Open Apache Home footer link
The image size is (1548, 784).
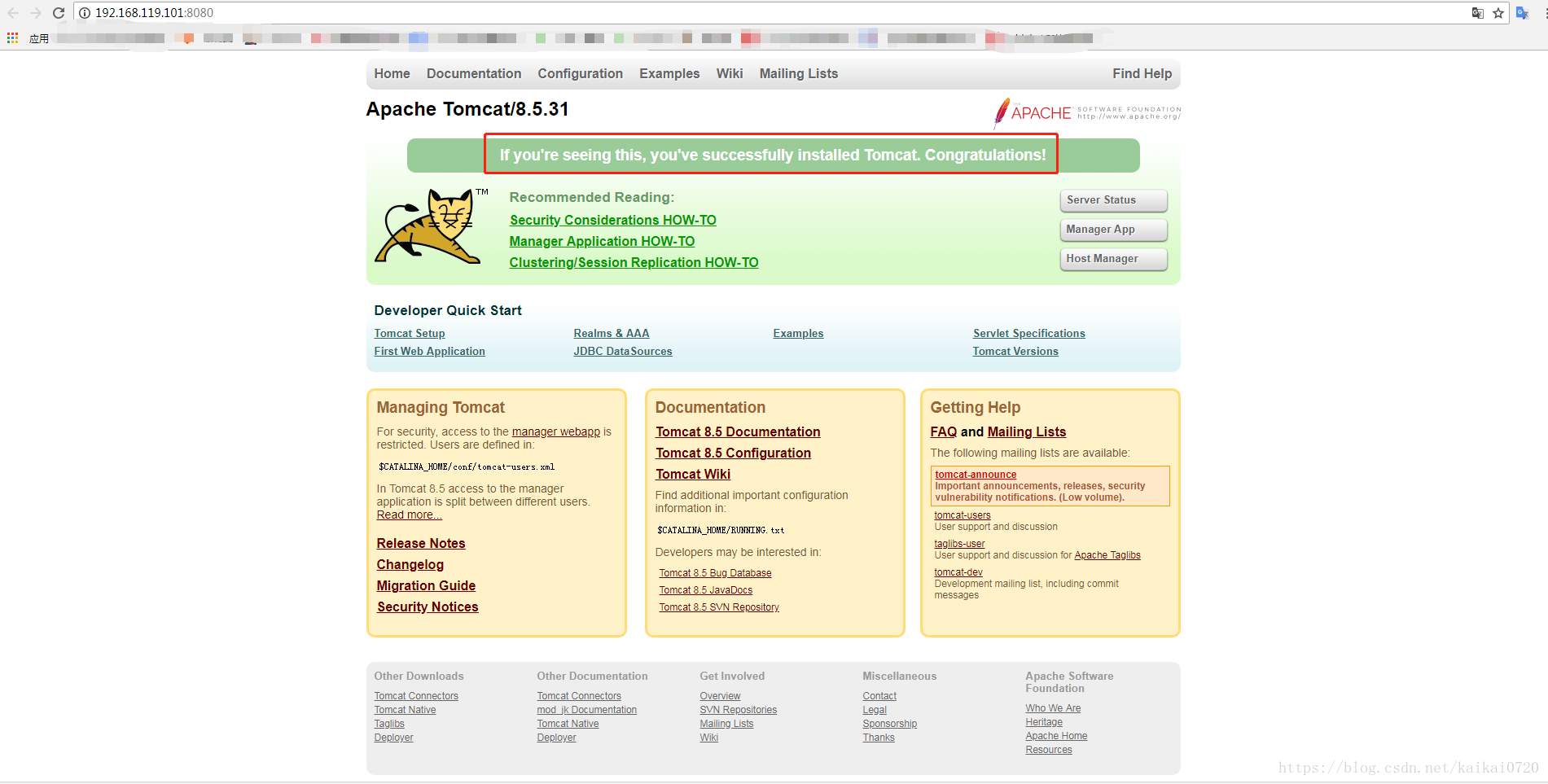coord(1056,736)
